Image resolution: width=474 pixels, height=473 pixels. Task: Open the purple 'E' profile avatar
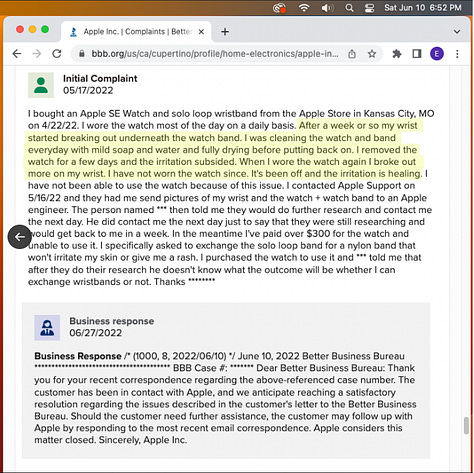click(x=437, y=54)
